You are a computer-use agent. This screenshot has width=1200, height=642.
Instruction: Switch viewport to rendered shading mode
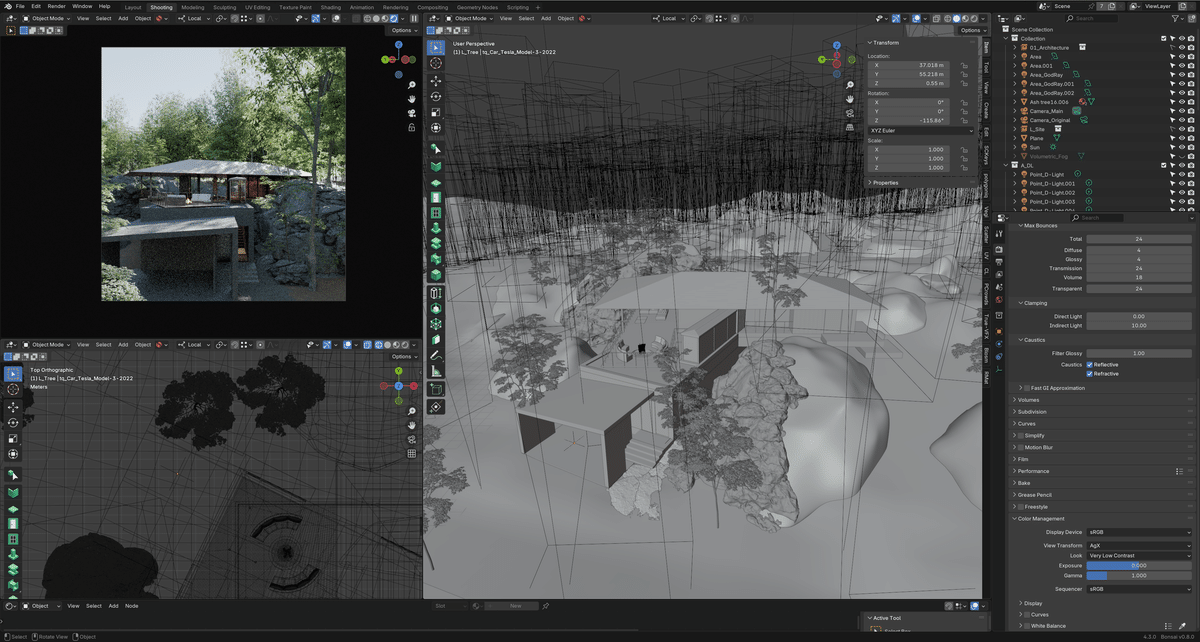click(973, 17)
